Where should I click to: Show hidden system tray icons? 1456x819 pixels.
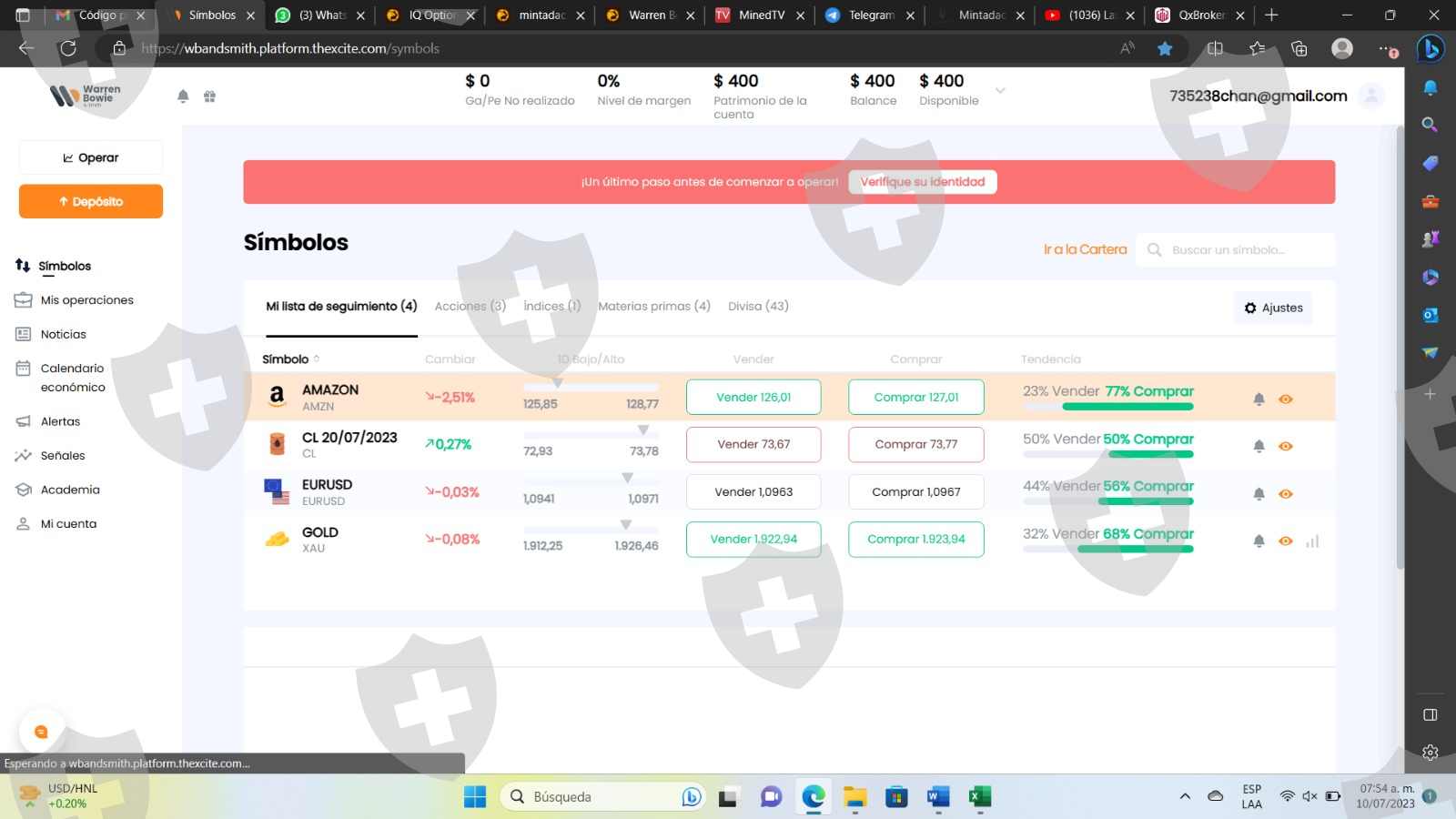1185,796
